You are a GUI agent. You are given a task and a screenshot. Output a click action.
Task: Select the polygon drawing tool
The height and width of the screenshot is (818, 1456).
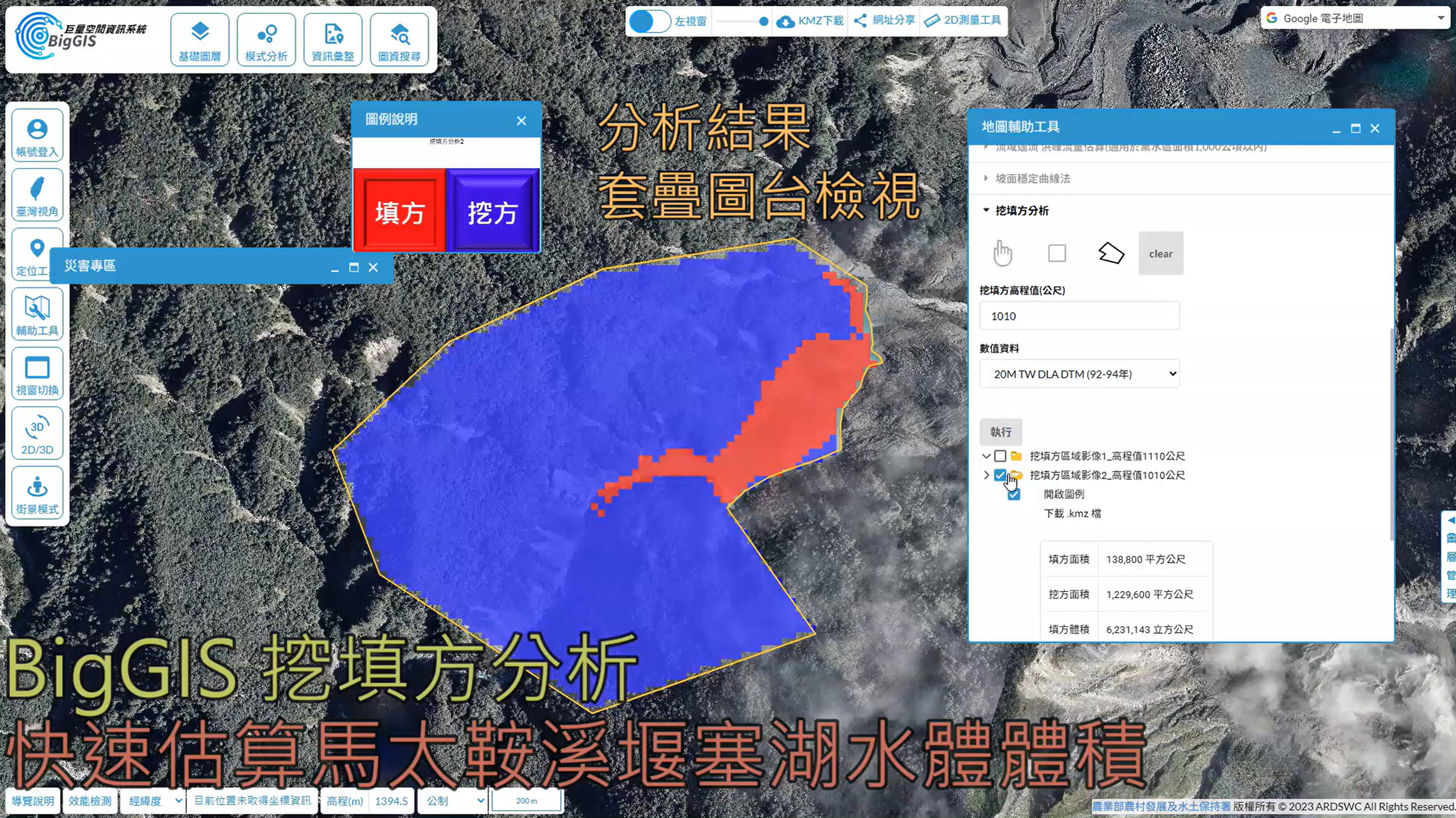tap(1111, 253)
